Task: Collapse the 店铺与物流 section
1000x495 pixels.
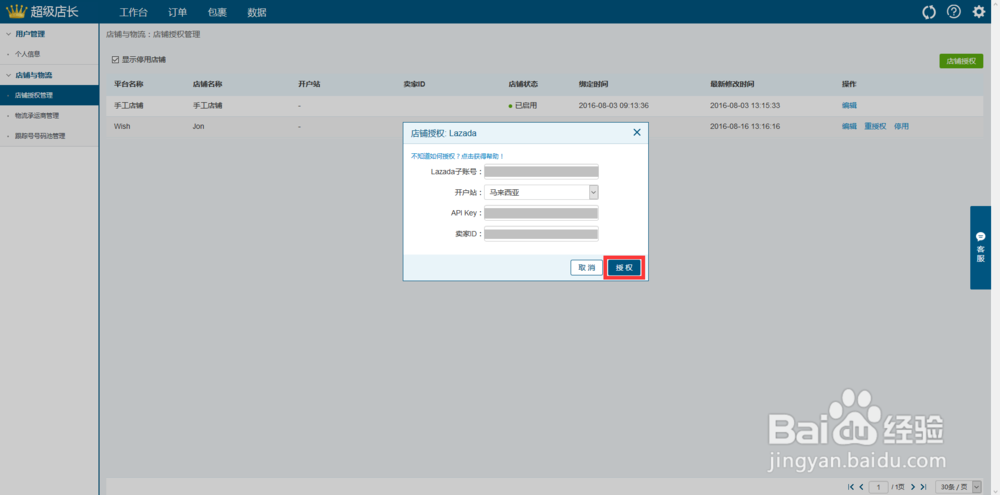Action: [33, 75]
